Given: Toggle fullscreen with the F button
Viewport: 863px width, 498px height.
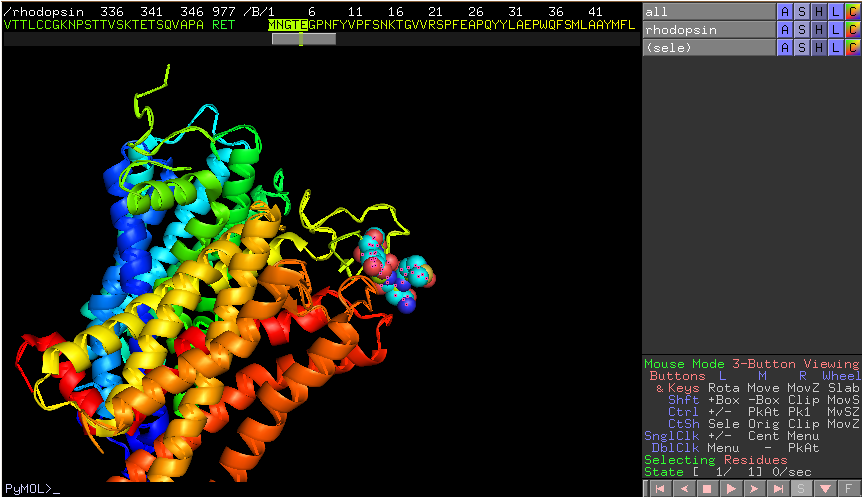Looking at the screenshot, I should [x=849, y=489].
